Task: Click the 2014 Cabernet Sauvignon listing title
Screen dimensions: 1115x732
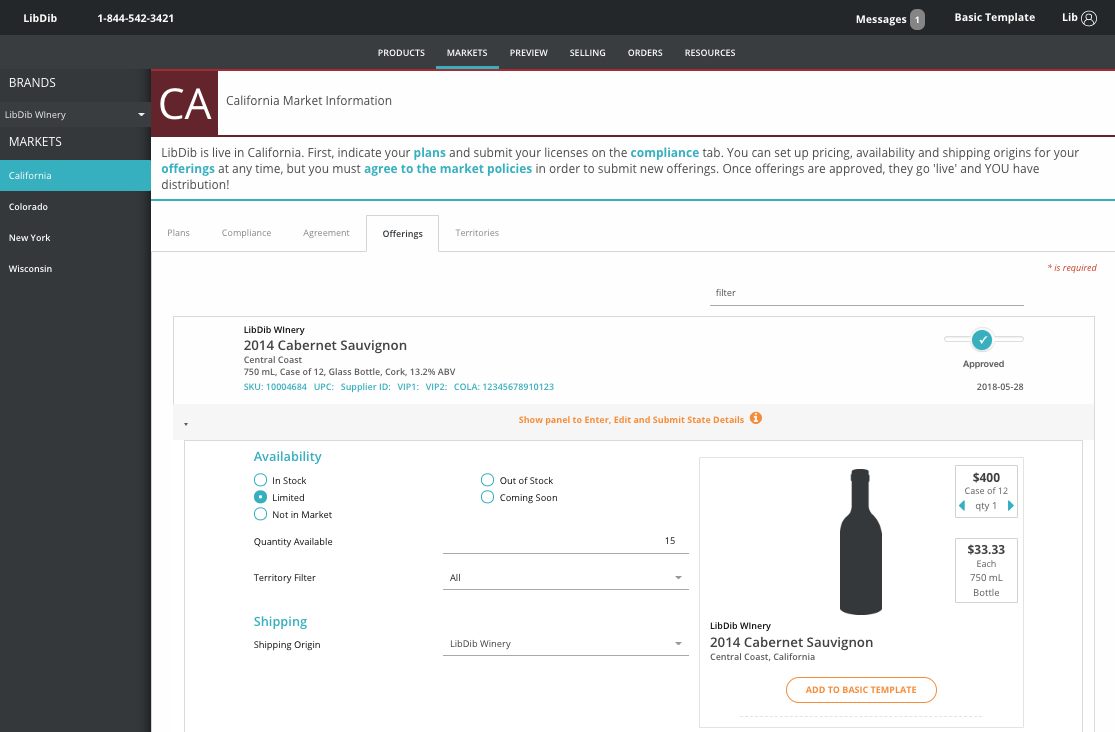Action: coord(325,345)
